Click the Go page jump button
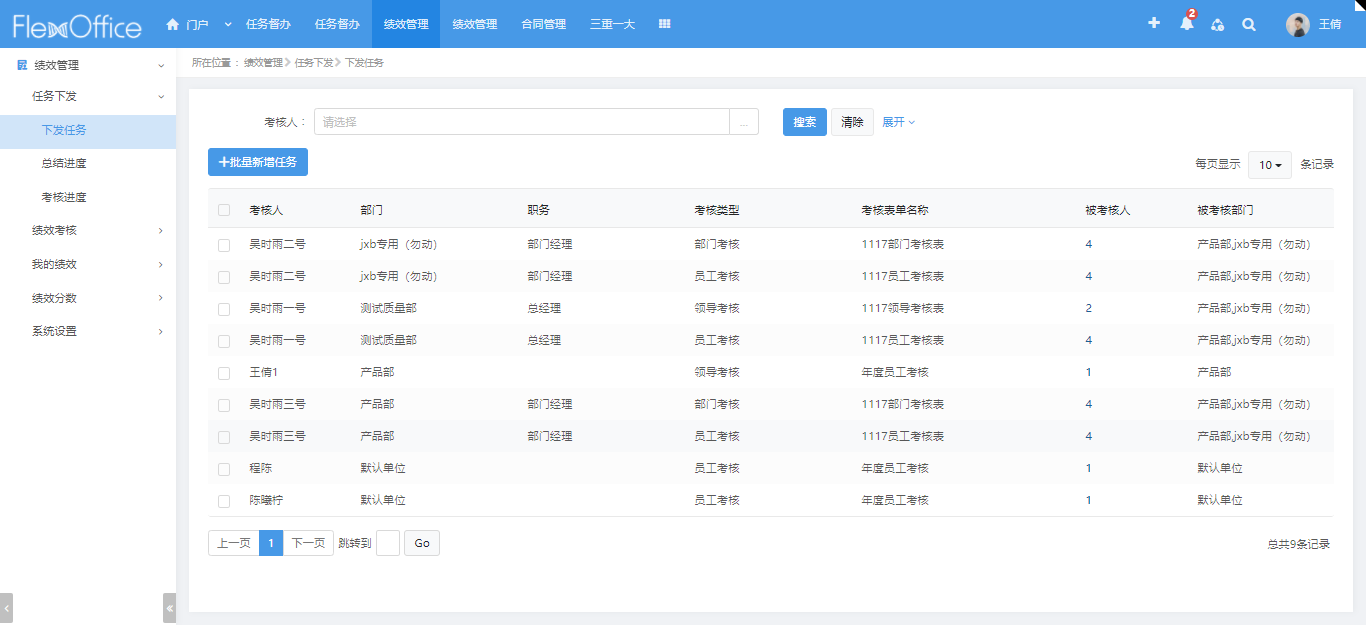Viewport: 1366px width, 625px height. point(421,543)
